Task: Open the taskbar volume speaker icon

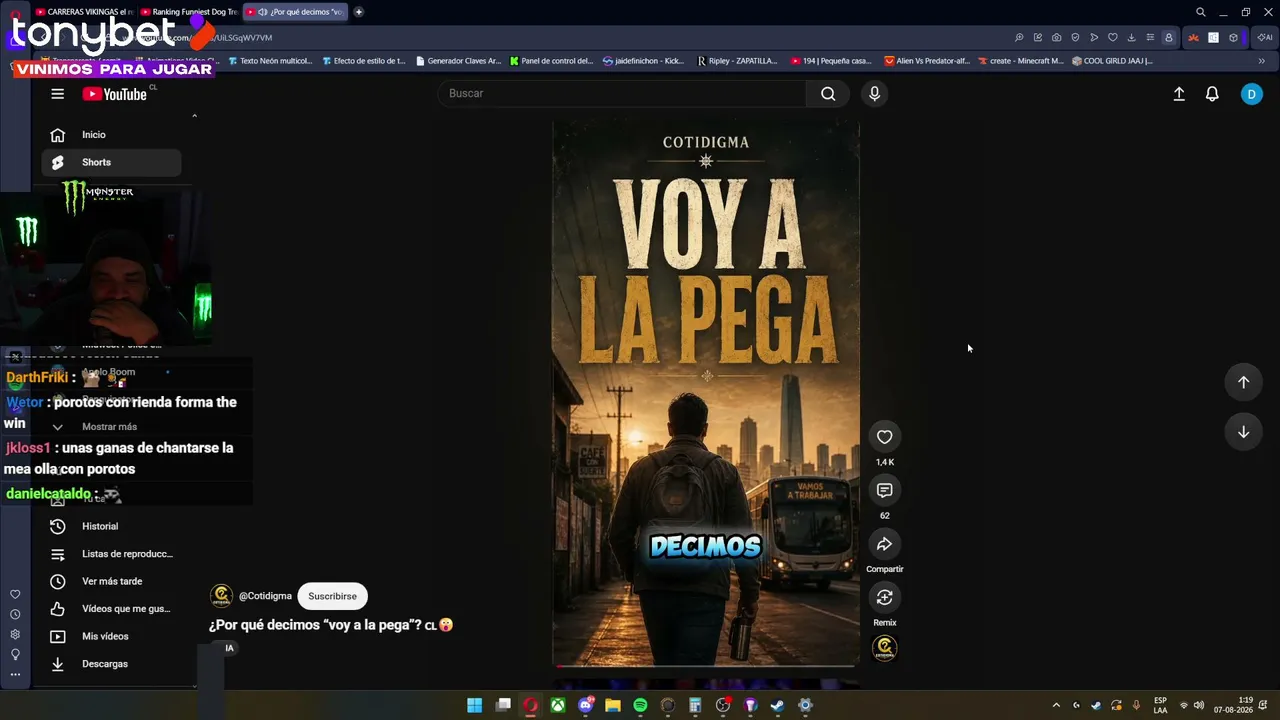Action: point(1198,705)
